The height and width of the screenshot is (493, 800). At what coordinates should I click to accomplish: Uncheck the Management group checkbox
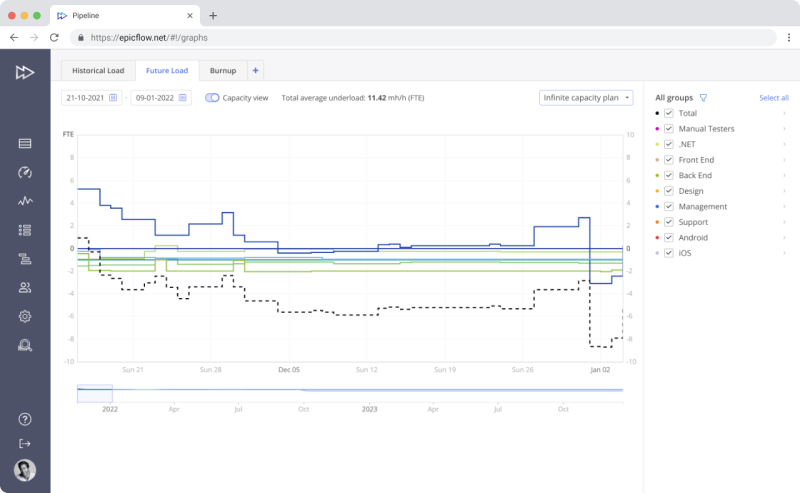[x=669, y=206]
